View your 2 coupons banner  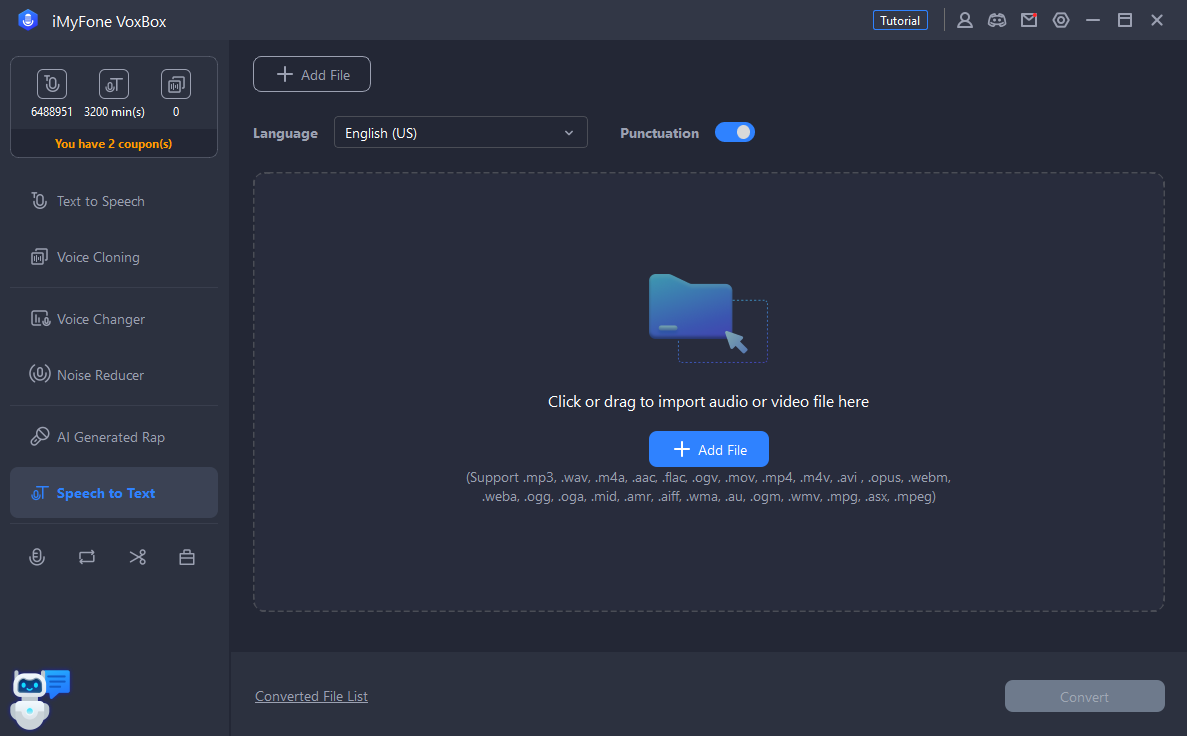pyautogui.click(x=113, y=143)
